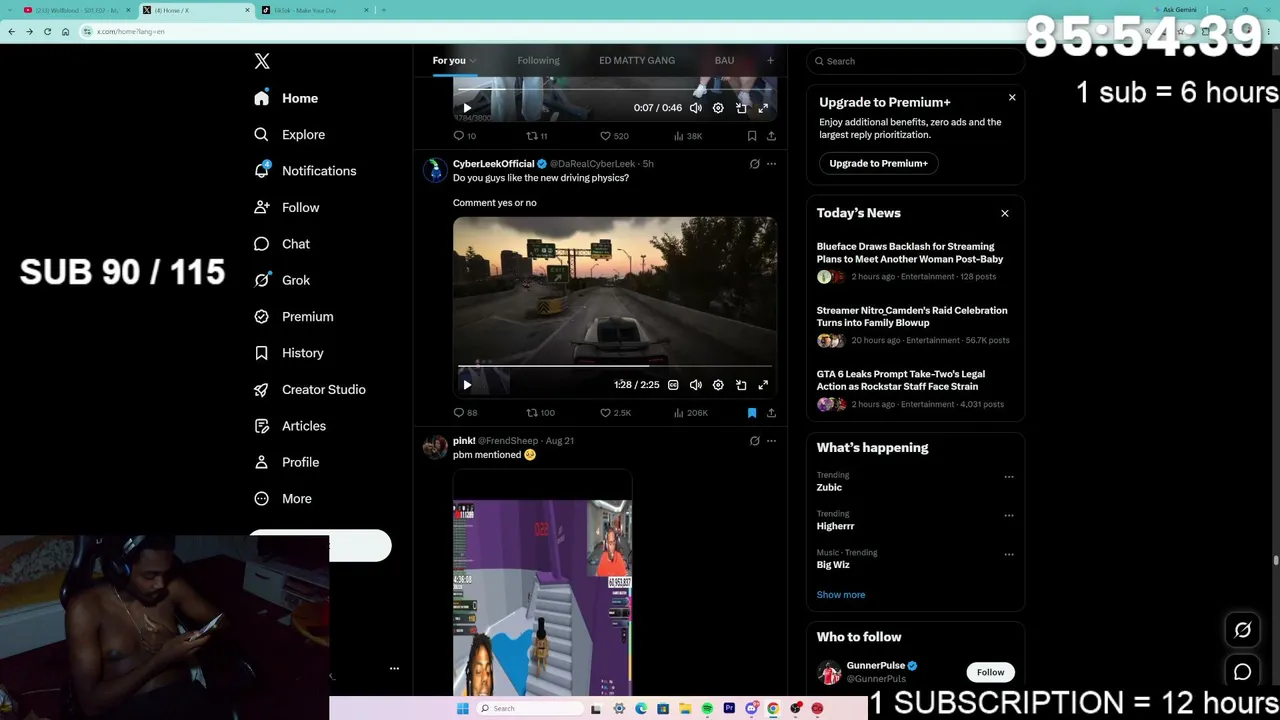Open Explore in the sidebar
The width and height of the screenshot is (1280, 720).
(289, 135)
